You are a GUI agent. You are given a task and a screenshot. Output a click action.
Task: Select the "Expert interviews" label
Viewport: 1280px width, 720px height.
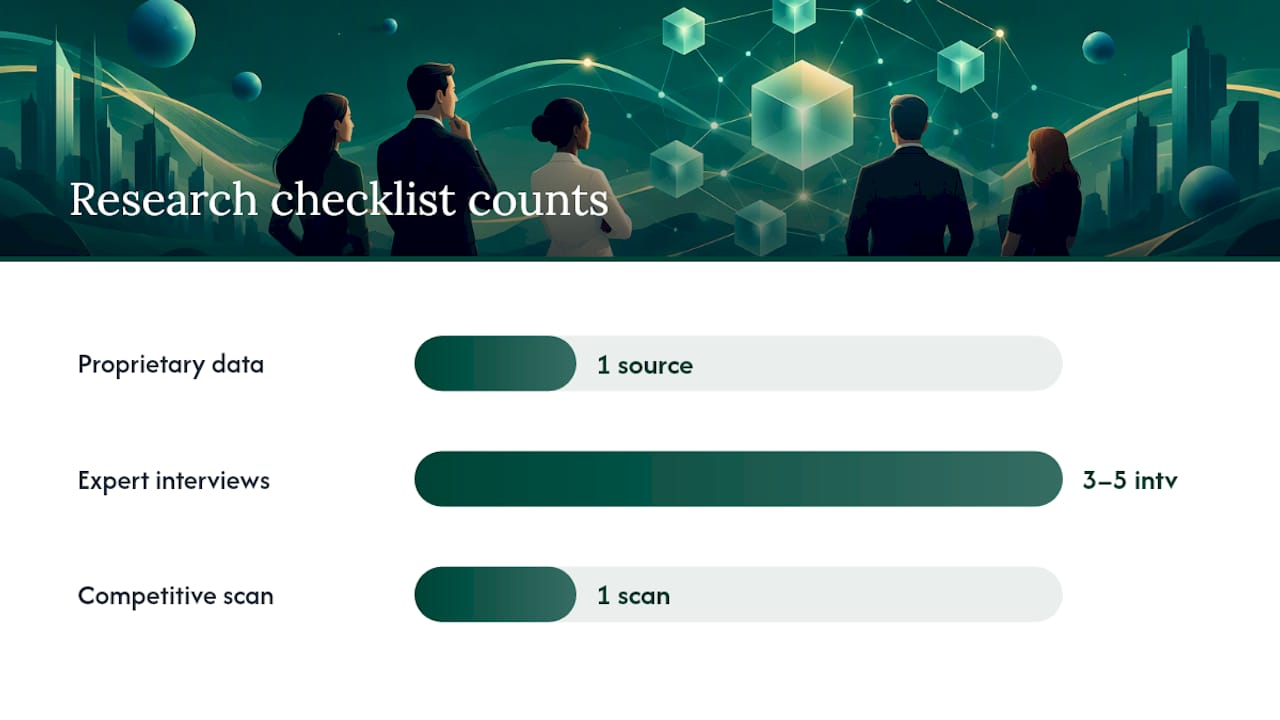click(174, 480)
